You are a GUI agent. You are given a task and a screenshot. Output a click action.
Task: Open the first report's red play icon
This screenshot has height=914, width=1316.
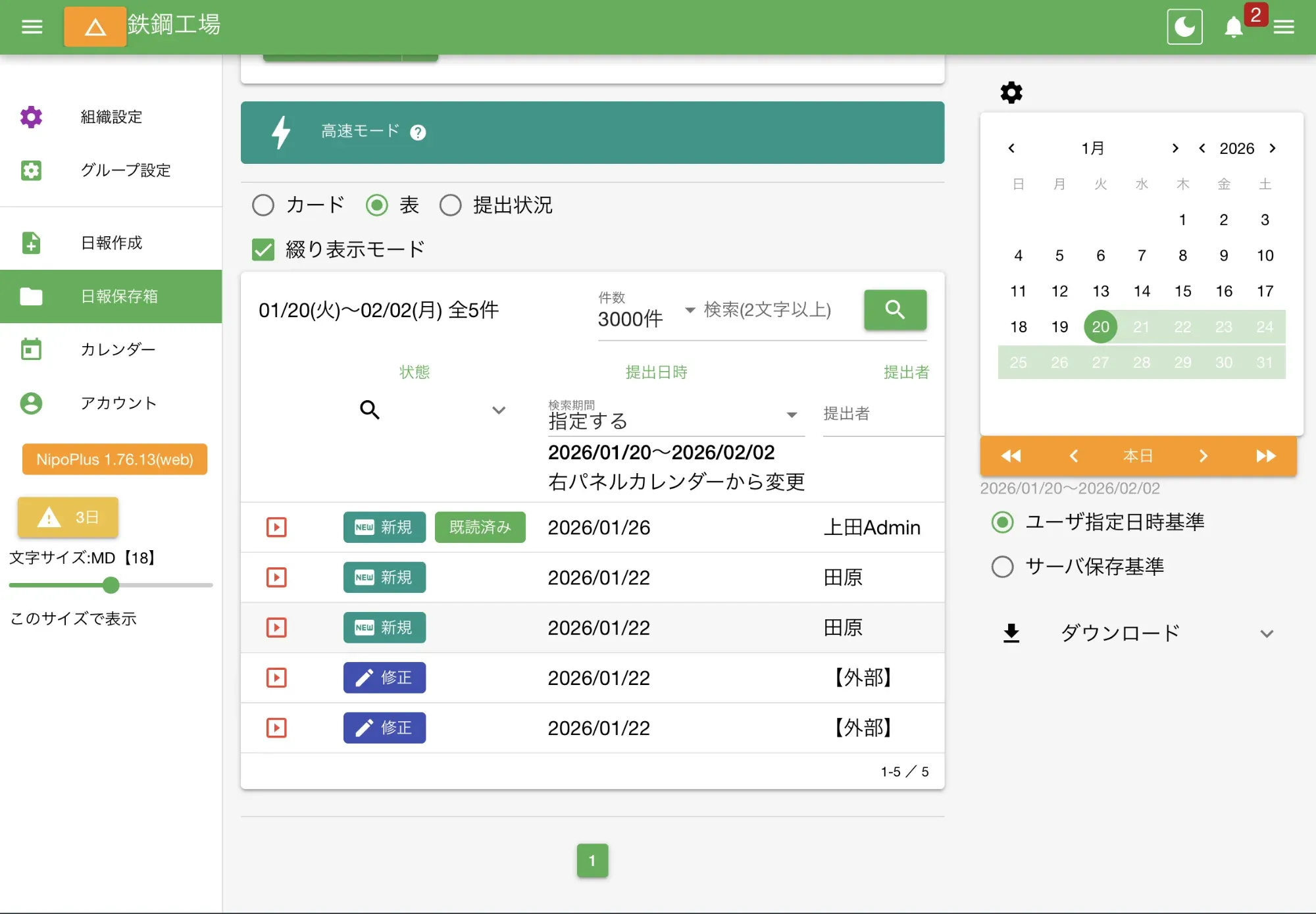(x=276, y=527)
